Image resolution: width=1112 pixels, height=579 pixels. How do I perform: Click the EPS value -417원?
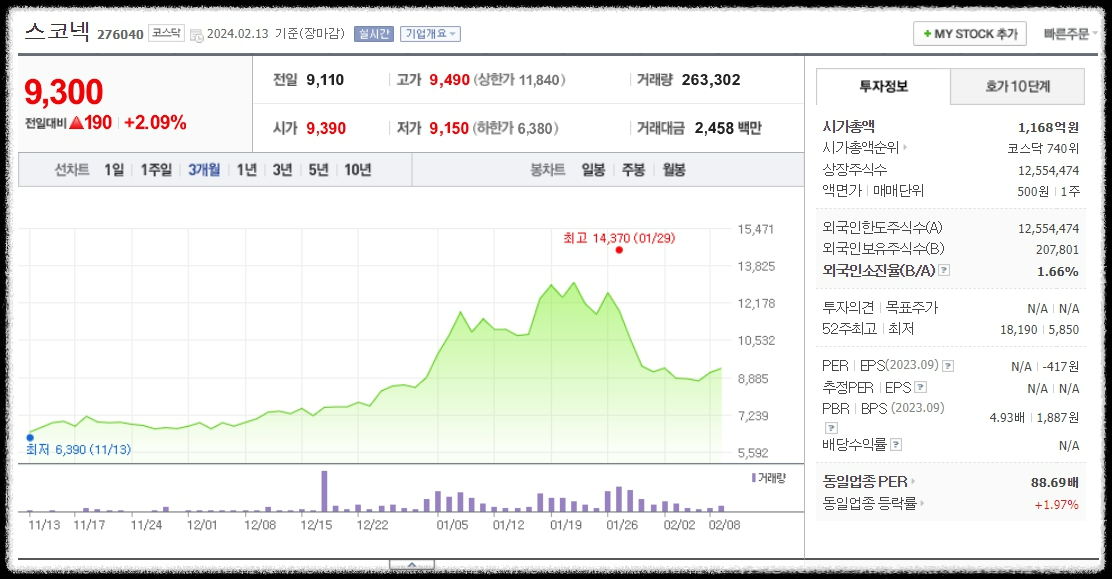point(1061,367)
